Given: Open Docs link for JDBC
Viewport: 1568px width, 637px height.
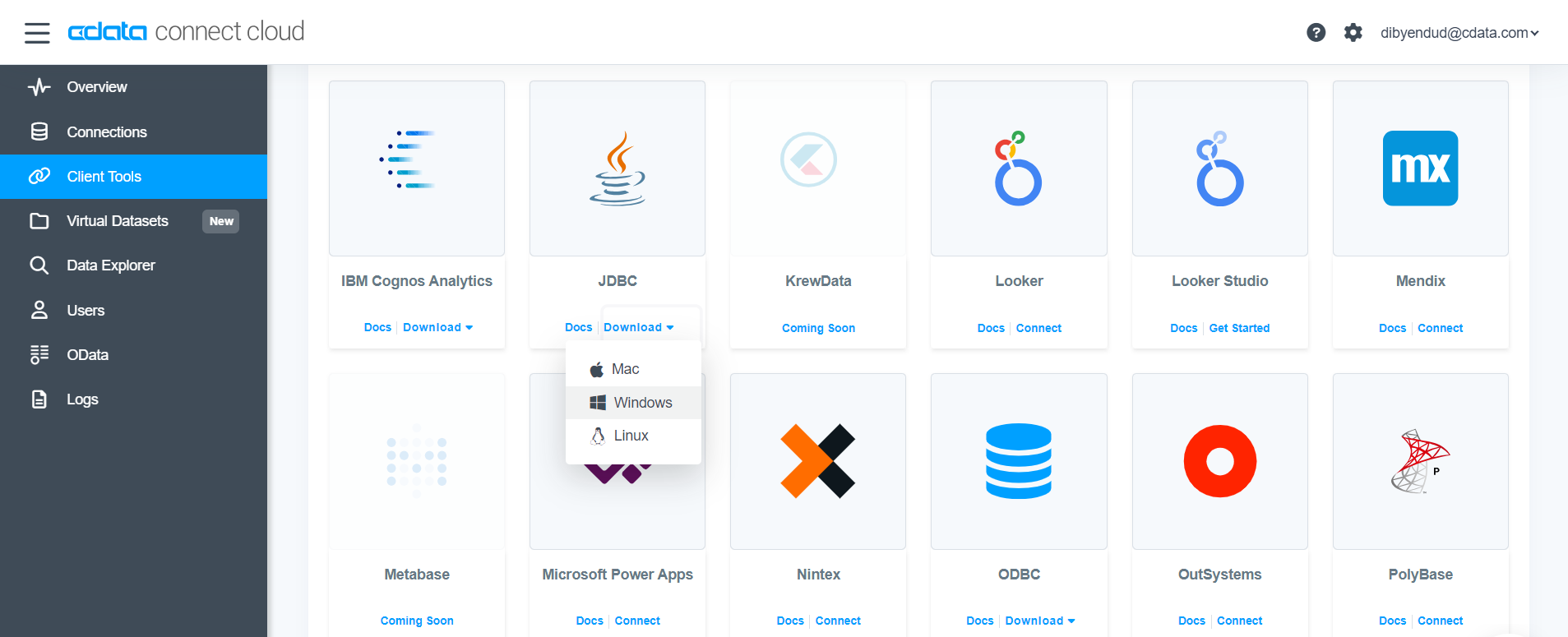Looking at the screenshot, I should point(578,327).
